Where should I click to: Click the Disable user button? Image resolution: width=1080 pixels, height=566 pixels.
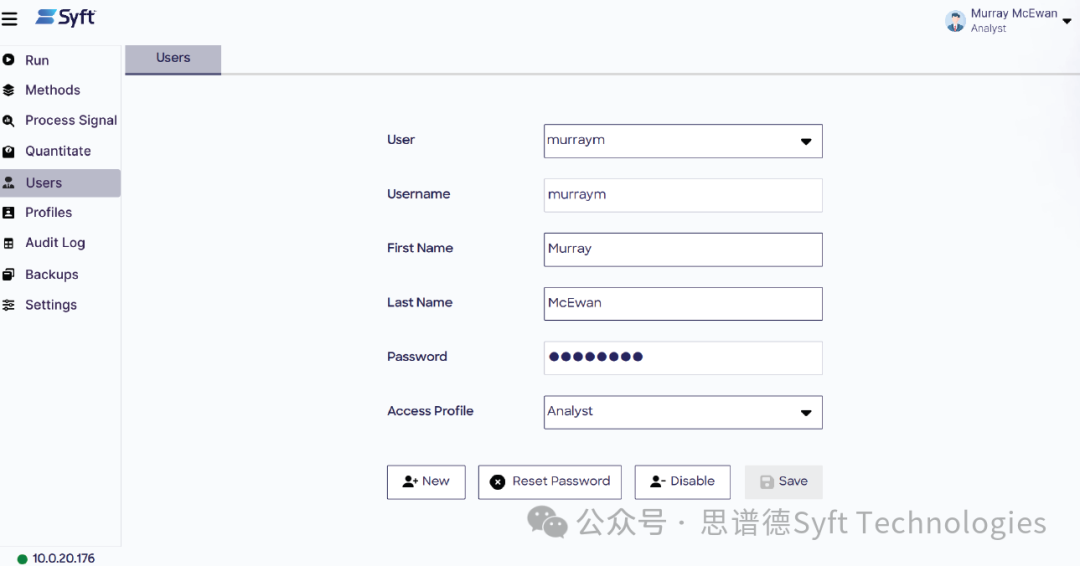coord(683,482)
